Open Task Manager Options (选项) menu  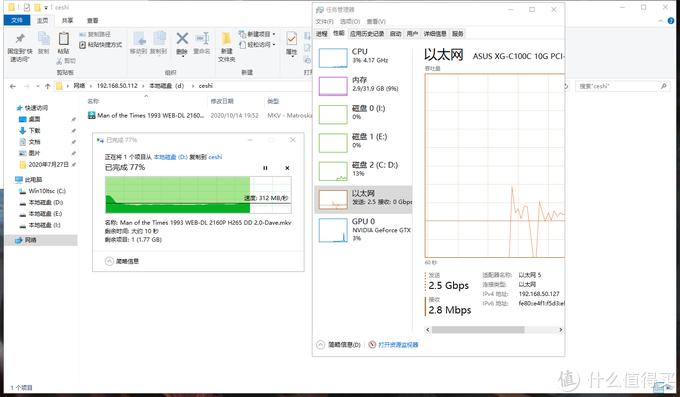click(x=350, y=22)
